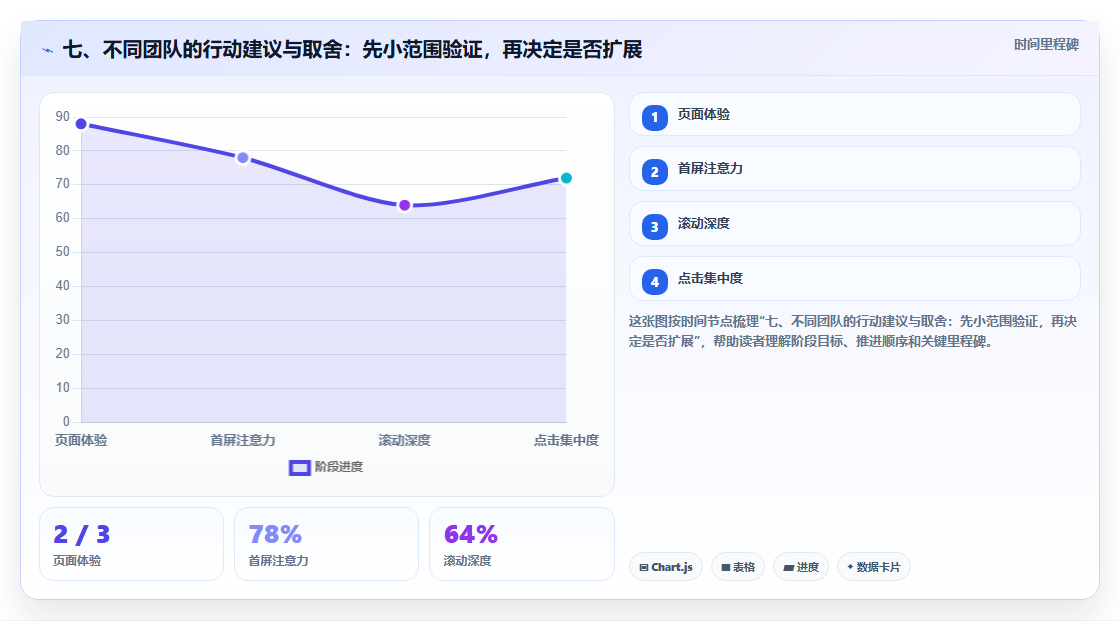Viewport: 1120px width, 621px height.
Task: Click the lightning icon beside the title
Action: (48, 51)
